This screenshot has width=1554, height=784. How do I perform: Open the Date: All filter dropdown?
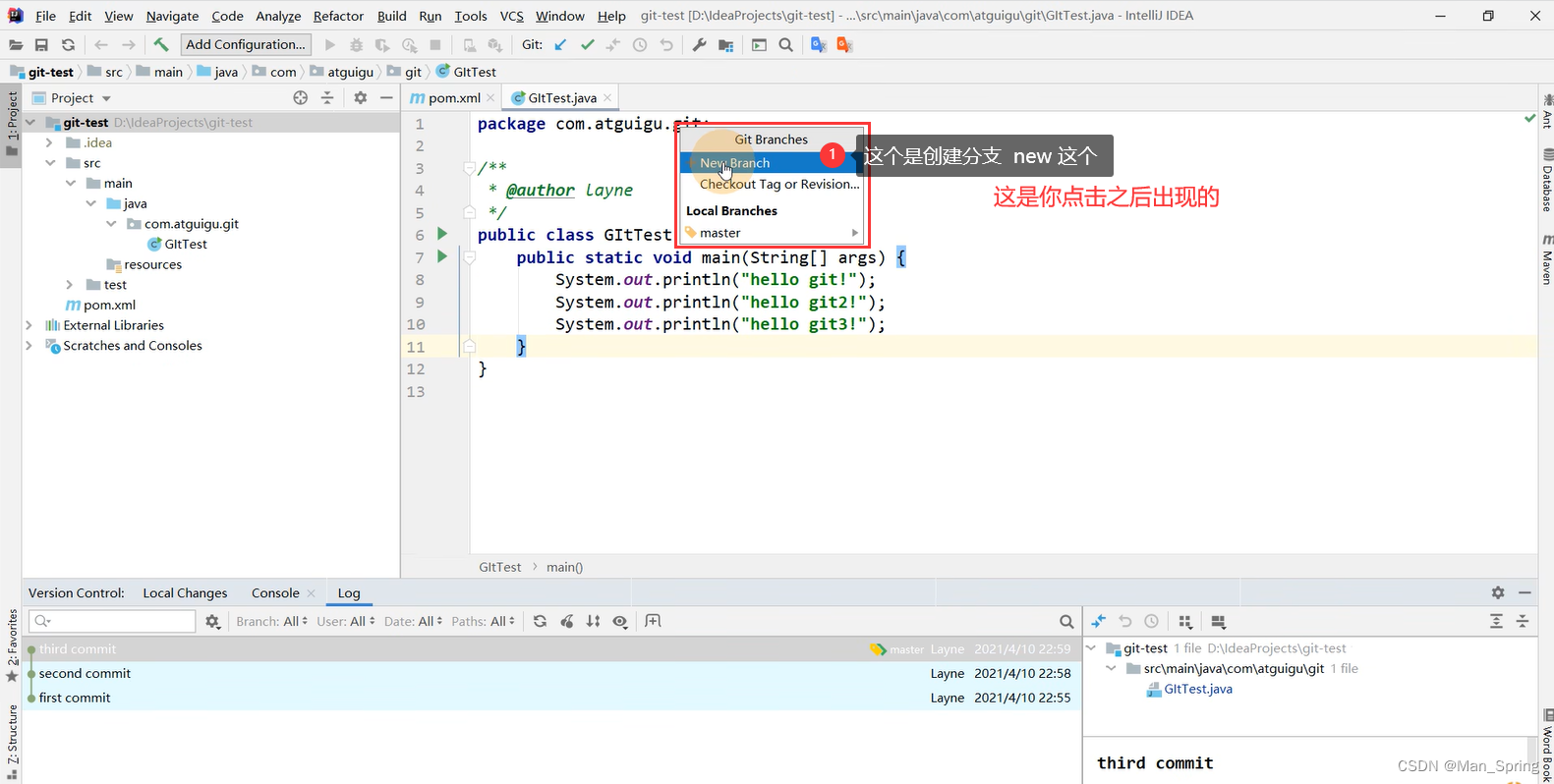(413, 621)
